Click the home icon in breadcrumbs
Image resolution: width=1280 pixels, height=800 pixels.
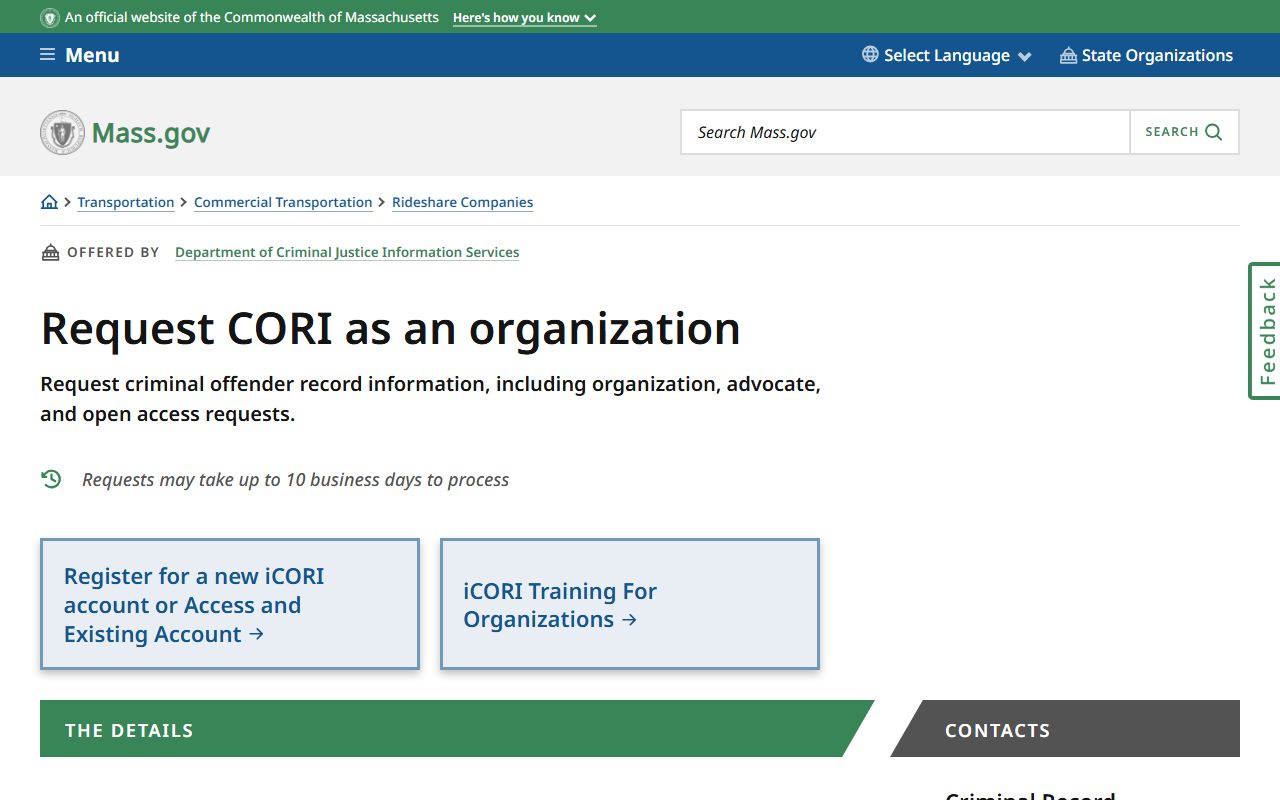click(x=49, y=202)
